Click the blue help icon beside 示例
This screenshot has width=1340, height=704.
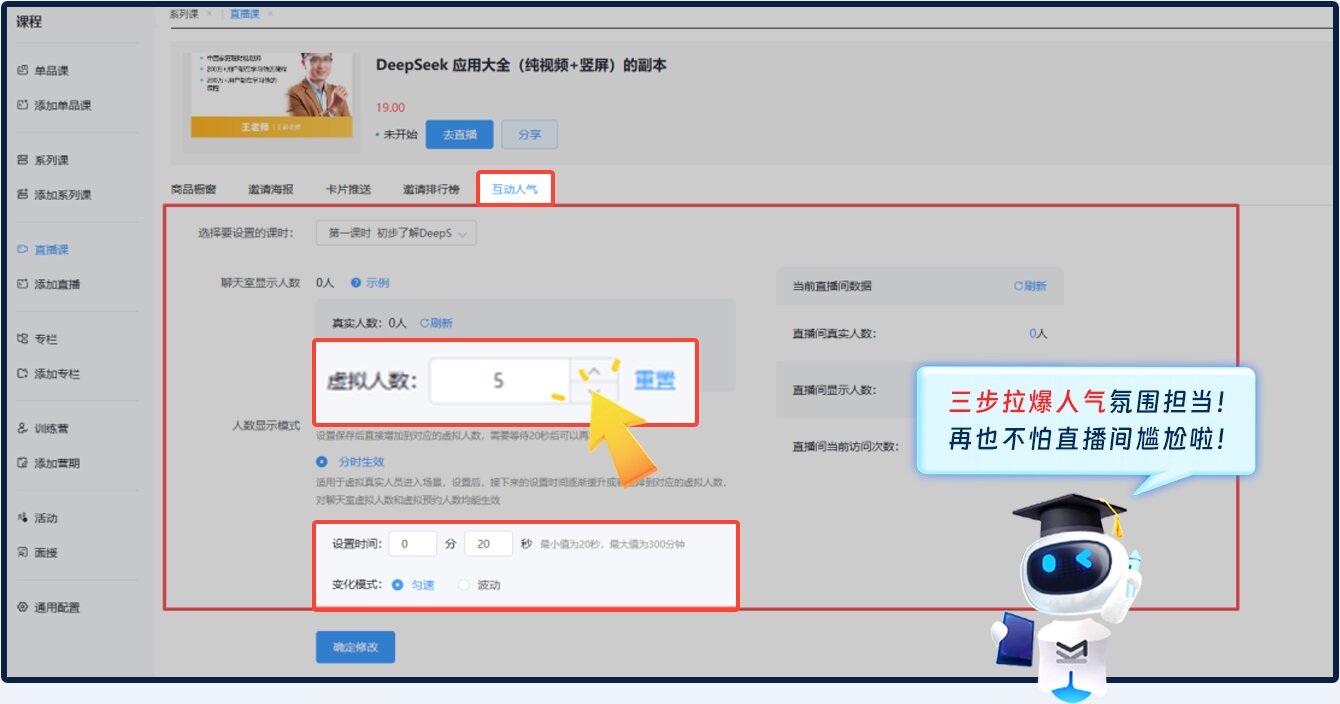[x=355, y=283]
